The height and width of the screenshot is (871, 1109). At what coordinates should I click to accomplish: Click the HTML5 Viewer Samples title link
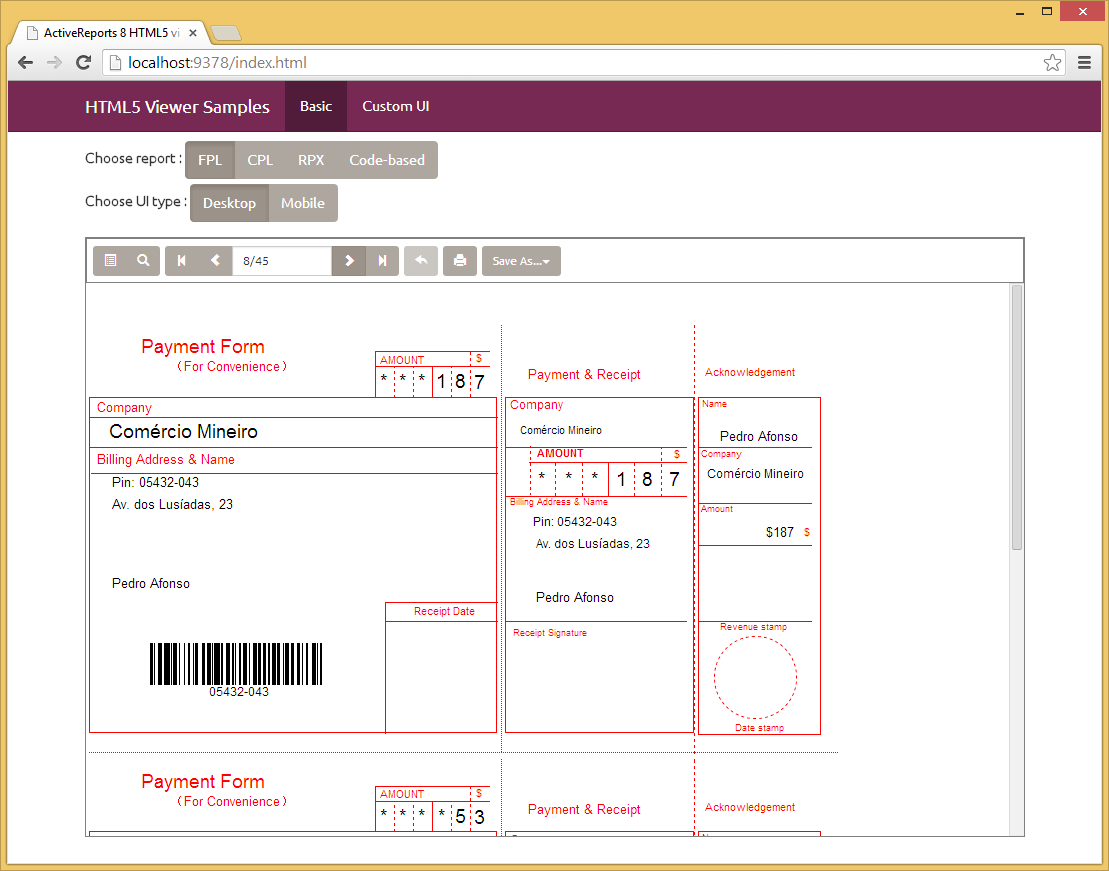[177, 107]
